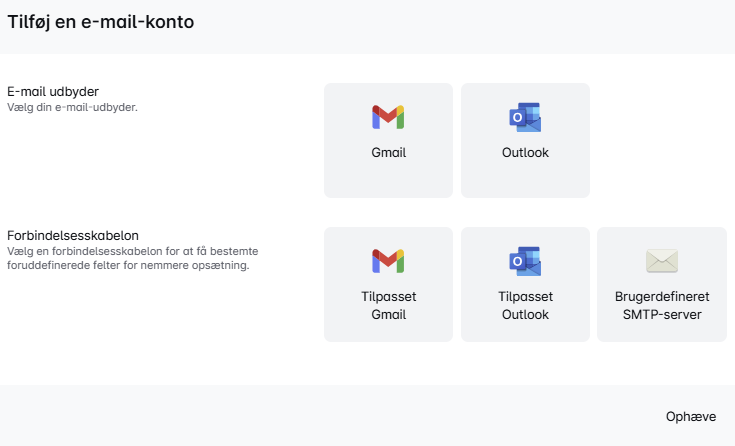Click the "Forbindelsesskabelon" section heading

(x=73, y=235)
